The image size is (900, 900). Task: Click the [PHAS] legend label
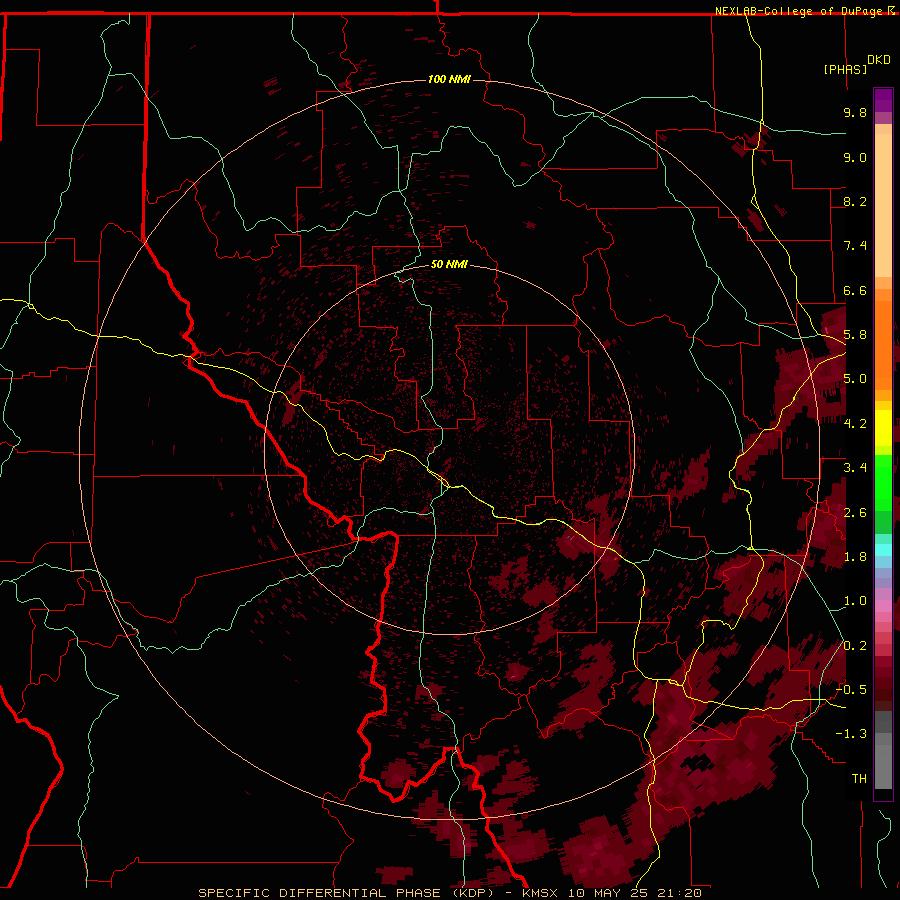pyautogui.click(x=845, y=69)
